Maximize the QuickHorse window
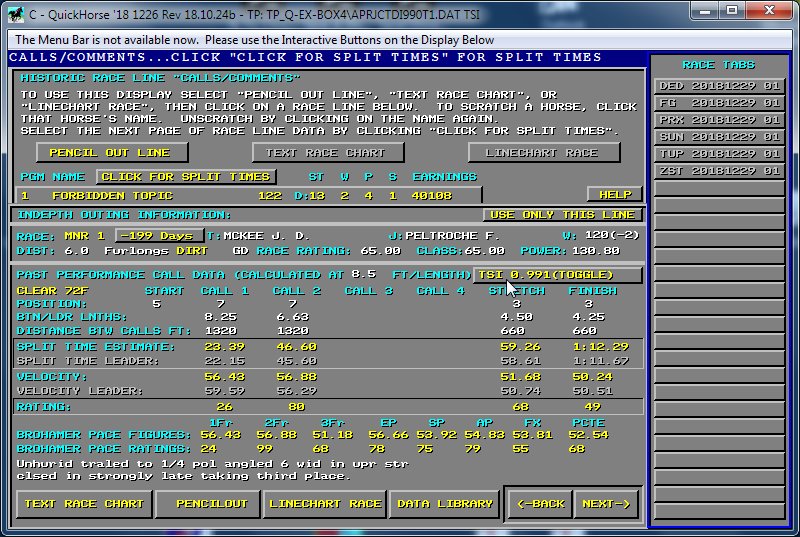The image size is (800, 537). (x=732, y=11)
